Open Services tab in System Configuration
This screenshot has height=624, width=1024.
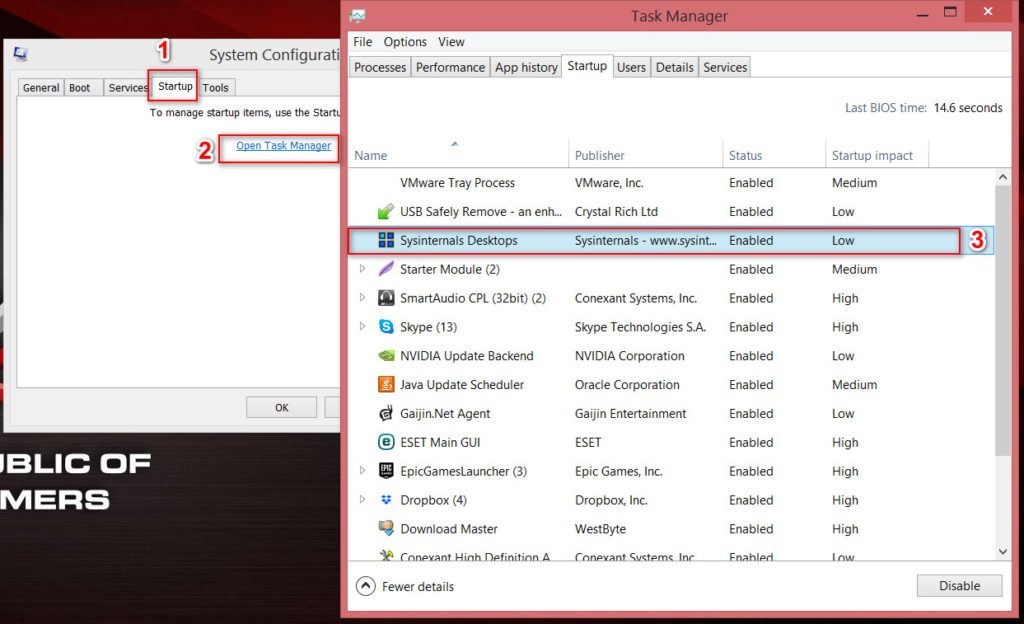pos(127,87)
